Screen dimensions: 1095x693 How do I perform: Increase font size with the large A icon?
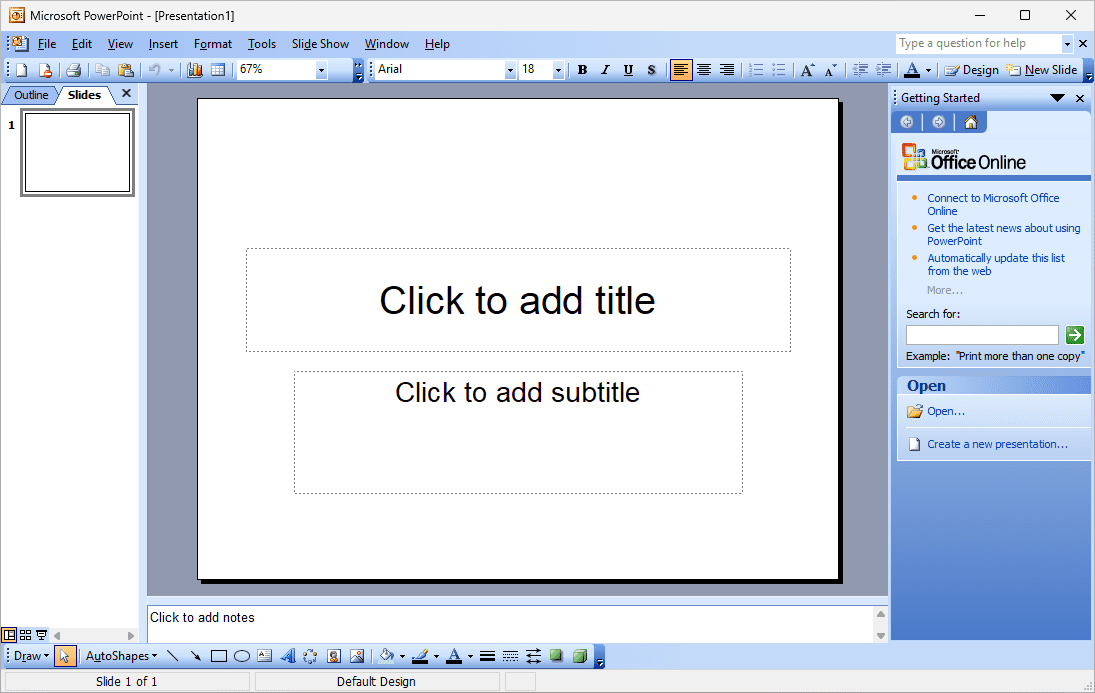807,70
